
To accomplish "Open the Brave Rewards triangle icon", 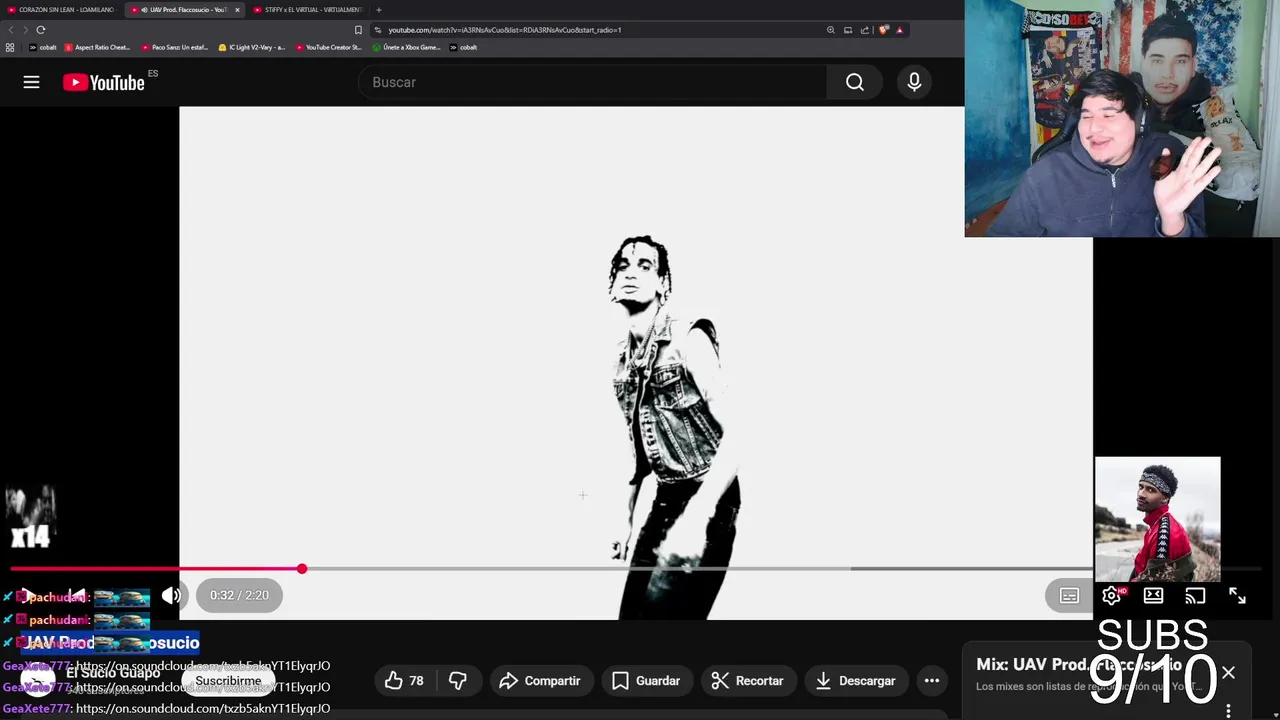I will tap(899, 30).
